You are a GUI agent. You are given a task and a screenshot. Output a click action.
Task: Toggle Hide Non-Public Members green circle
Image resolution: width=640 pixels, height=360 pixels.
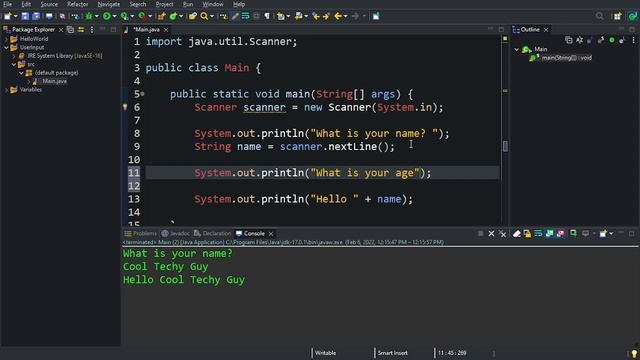pyautogui.click(x=611, y=40)
